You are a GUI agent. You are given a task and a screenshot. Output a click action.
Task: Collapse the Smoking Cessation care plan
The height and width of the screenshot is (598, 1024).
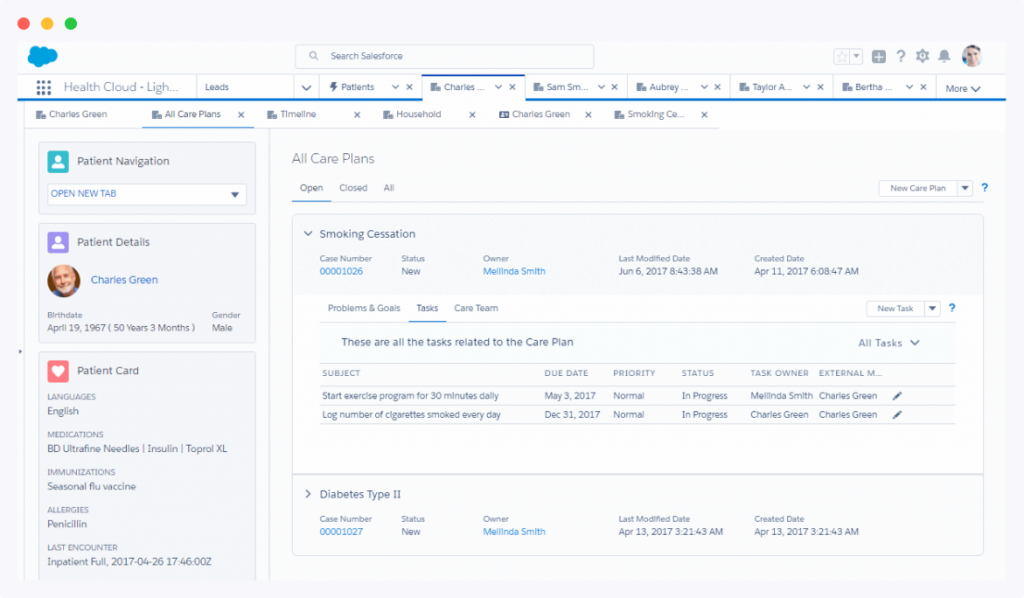coord(308,233)
